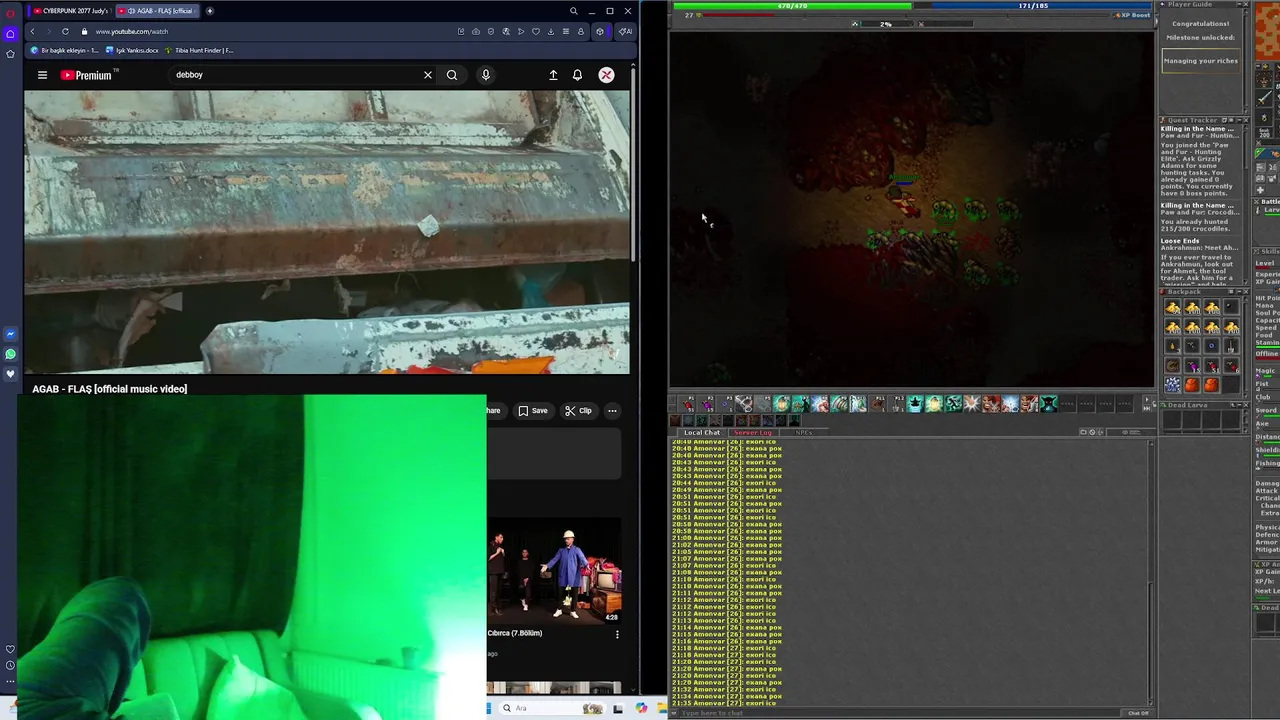Click the game mana bar 171/185
1280x720 pixels.
[x=1033, y=6]
